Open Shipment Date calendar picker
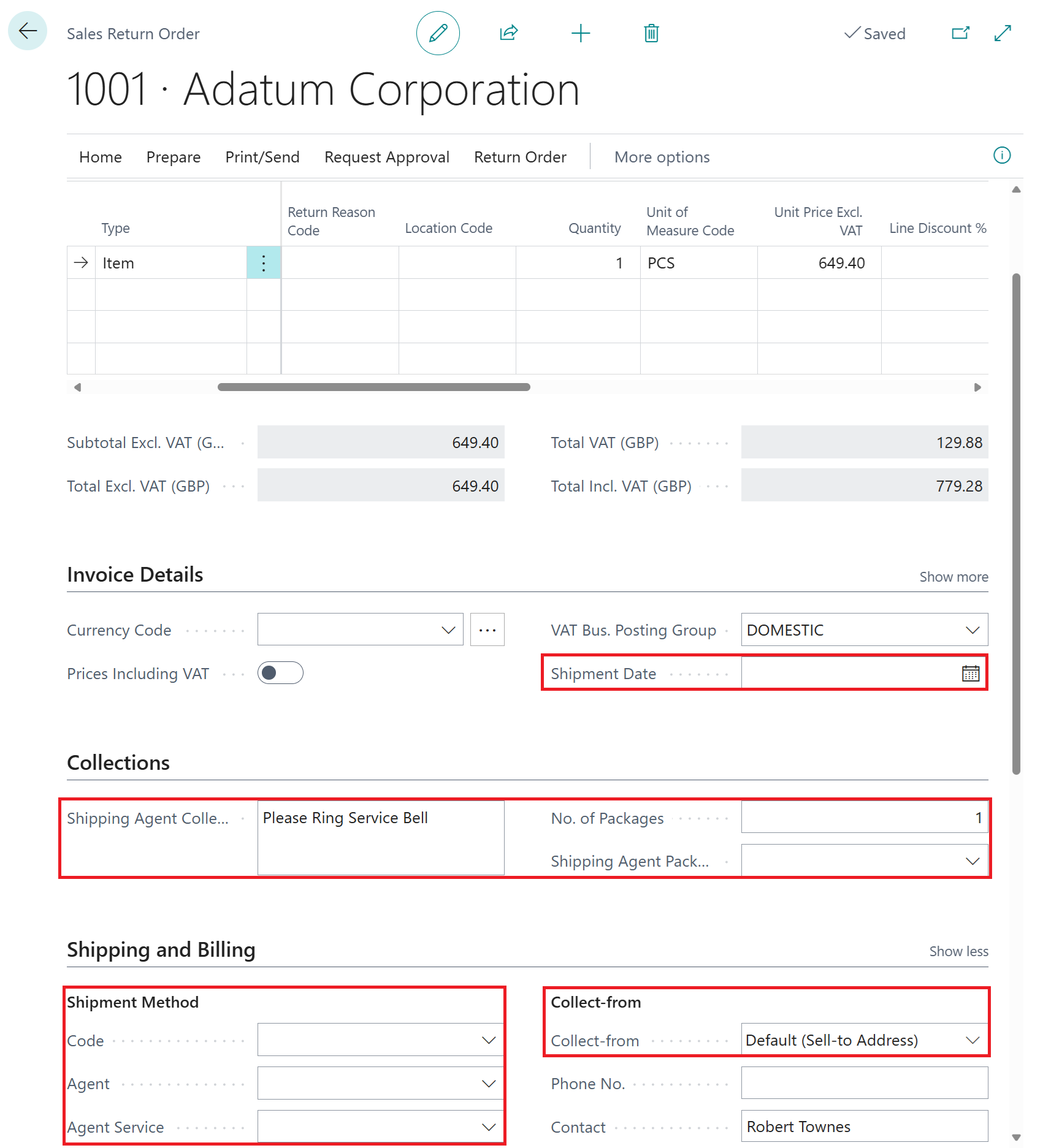This screenshot has height=1148, width=1043. point(971,674)
